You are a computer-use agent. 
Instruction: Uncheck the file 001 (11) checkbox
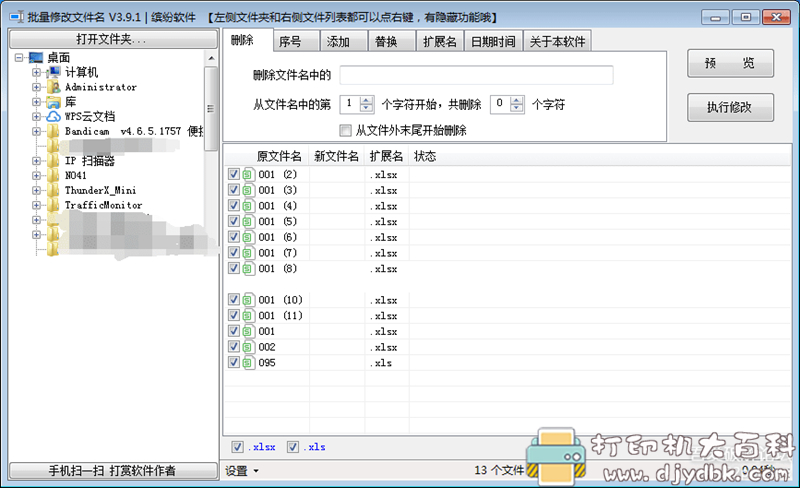[234, 315]
